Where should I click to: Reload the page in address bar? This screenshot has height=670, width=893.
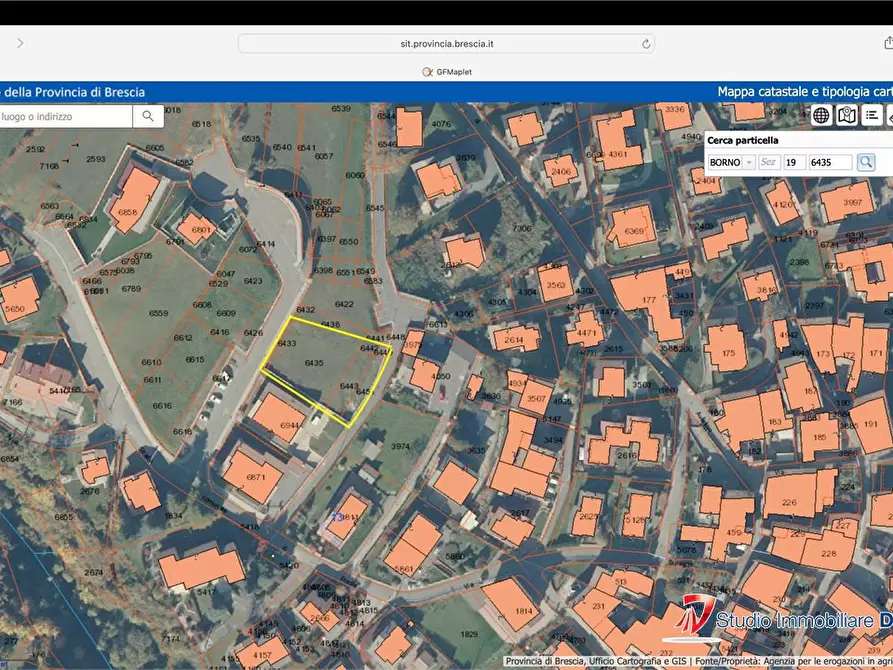click(x=647, y=44)
